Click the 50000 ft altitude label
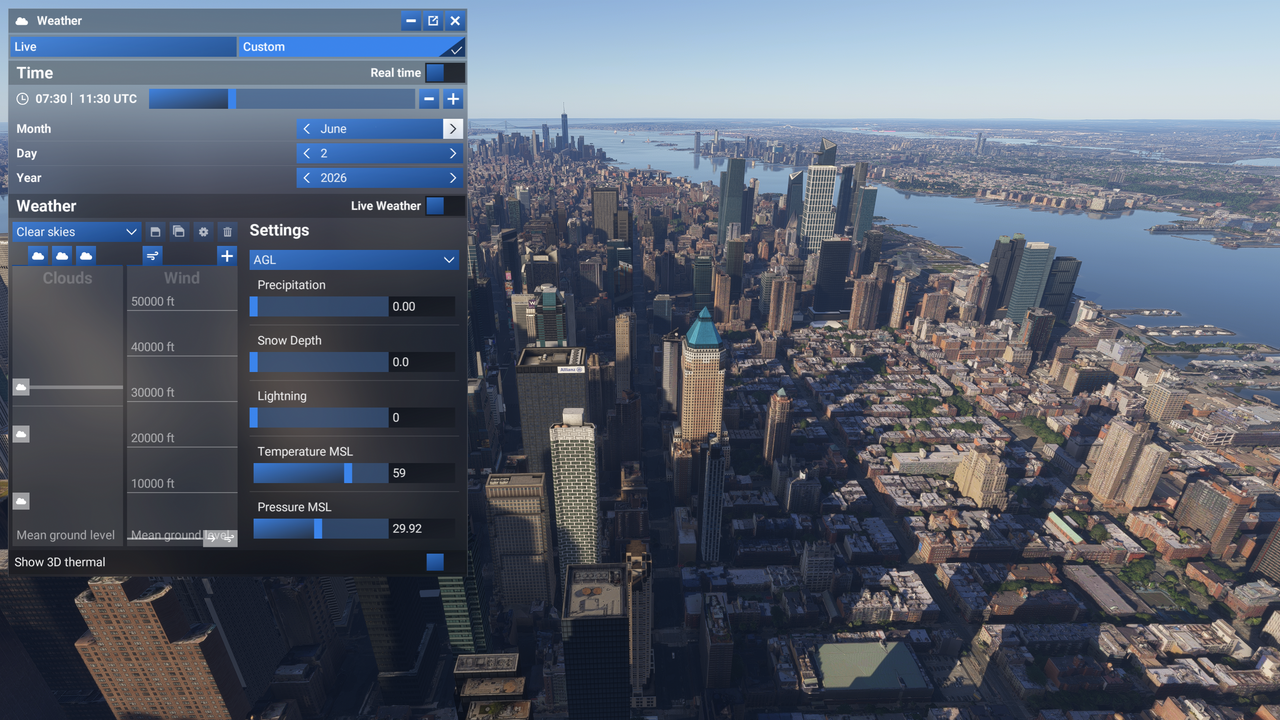This screenshot has width=1280, height=720. pos(153,301)
